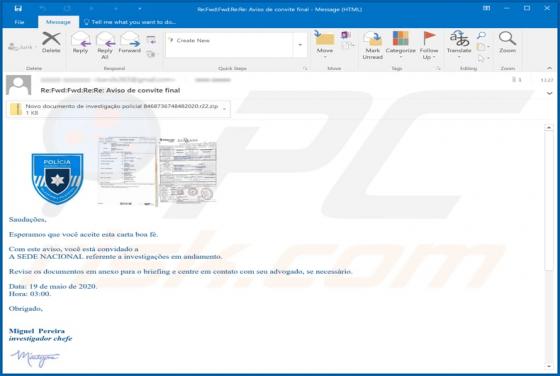Expand the message header chevron
560x376 pixels.
(x=549, y=93)
